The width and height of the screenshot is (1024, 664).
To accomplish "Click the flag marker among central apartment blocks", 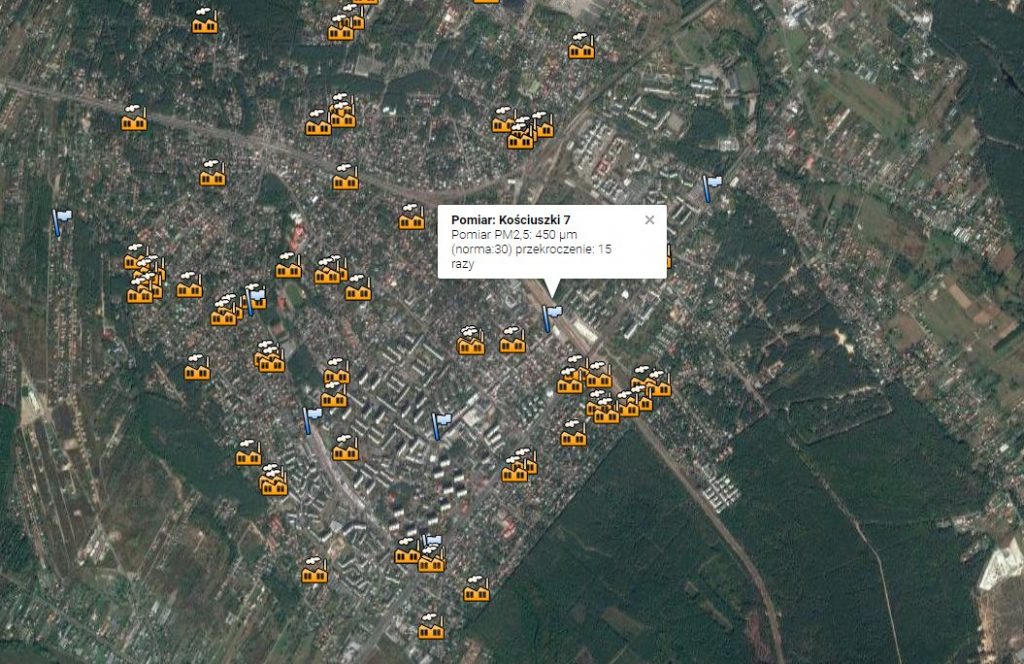I will coord(439,425).
